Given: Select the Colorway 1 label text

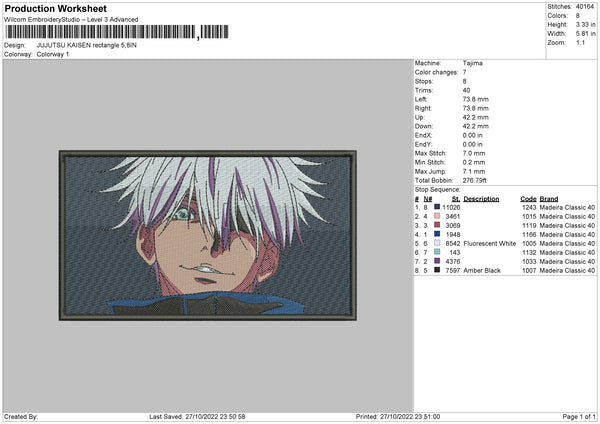Looking at the screenshot, I should [54, 54].
